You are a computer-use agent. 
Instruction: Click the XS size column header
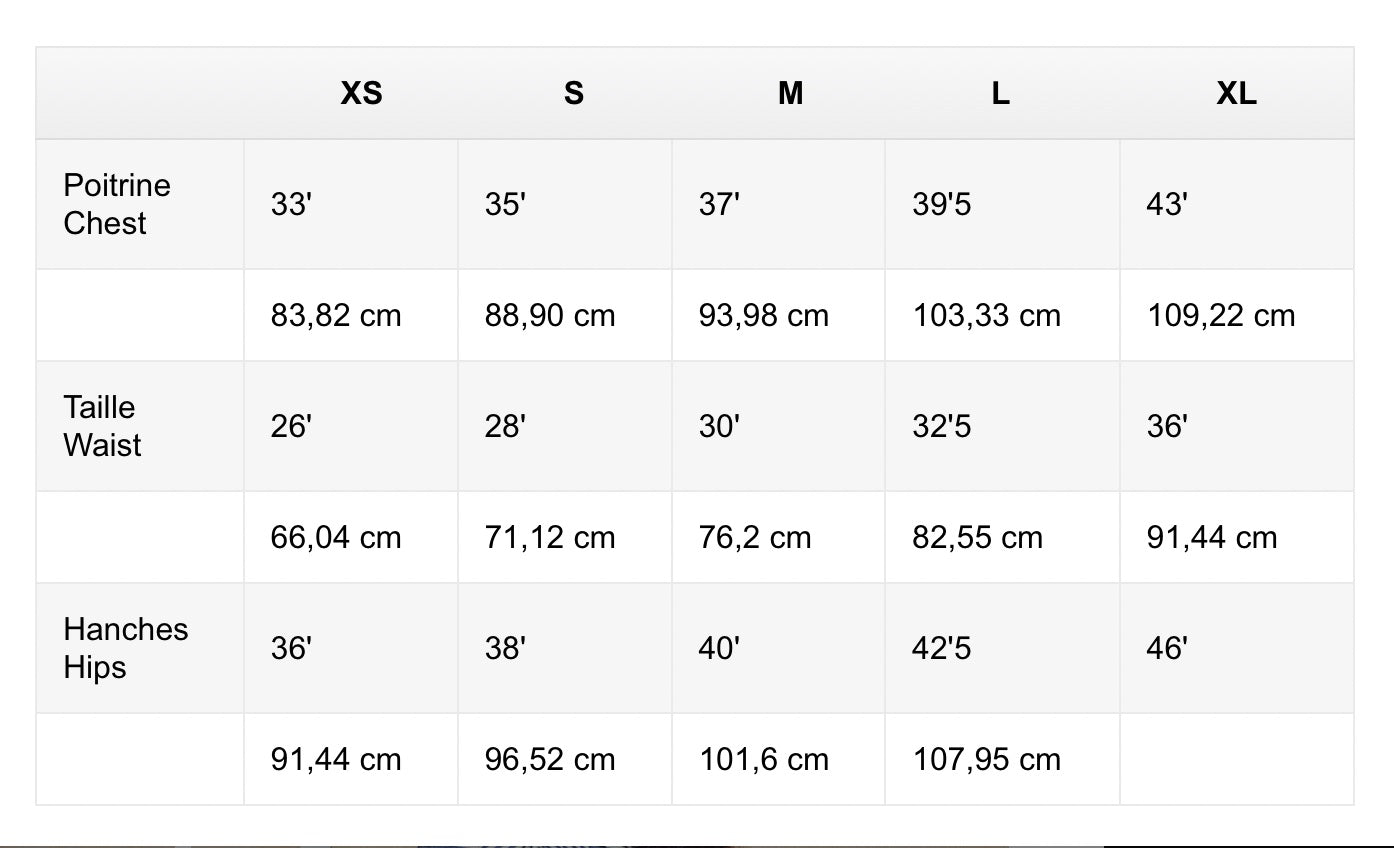[361, 94]
